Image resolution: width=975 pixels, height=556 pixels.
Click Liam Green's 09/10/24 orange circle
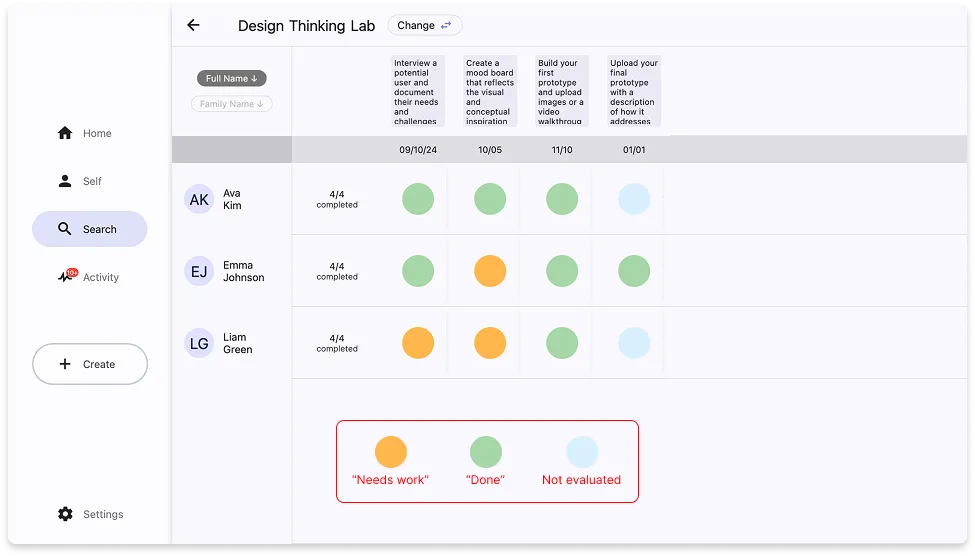click(418, 343)
